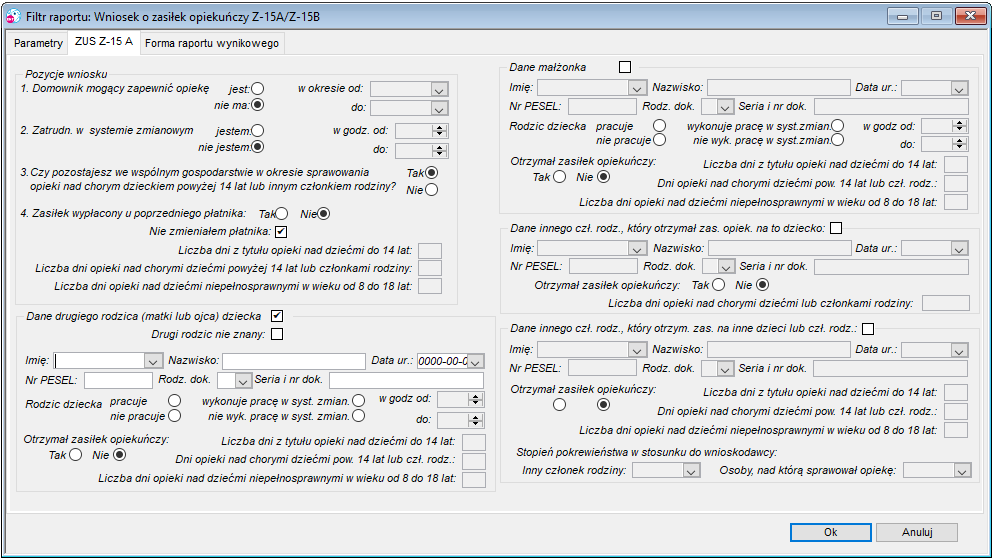The width and height of the screenshot is (993, 559).
Task: Select 'pracuje' for drugiego rodzica
Action: 174,400
